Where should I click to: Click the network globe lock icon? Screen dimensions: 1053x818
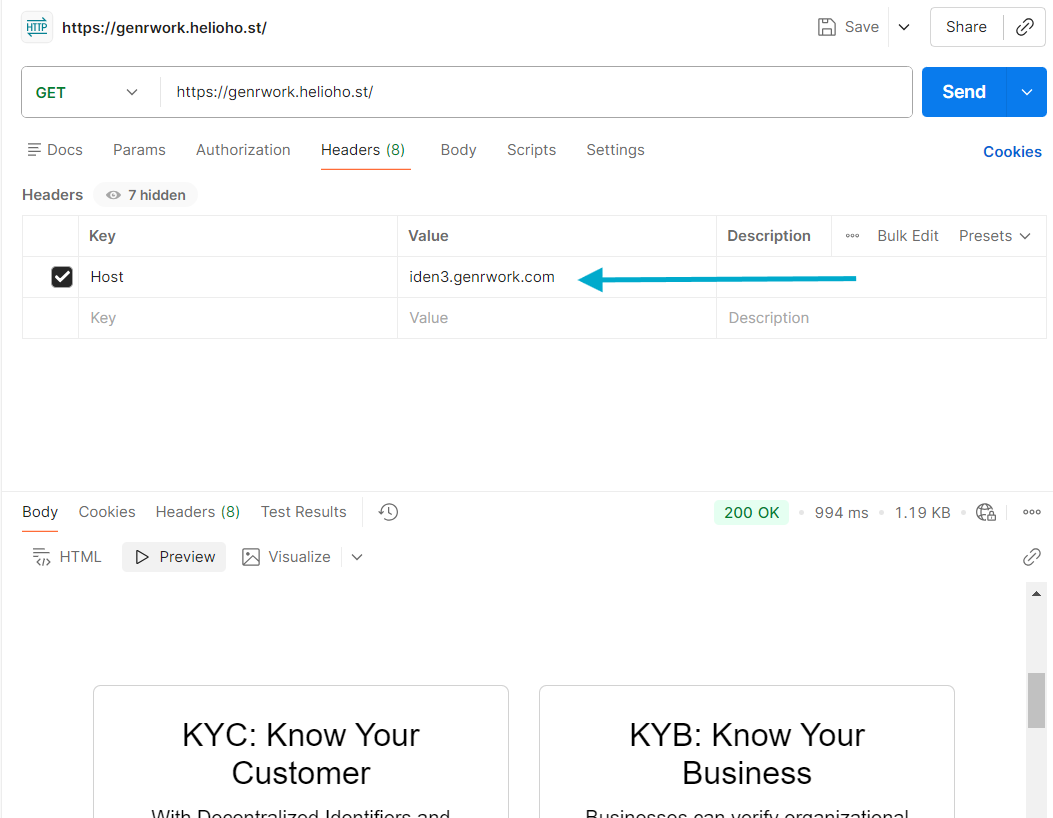(x=986, y=512)
